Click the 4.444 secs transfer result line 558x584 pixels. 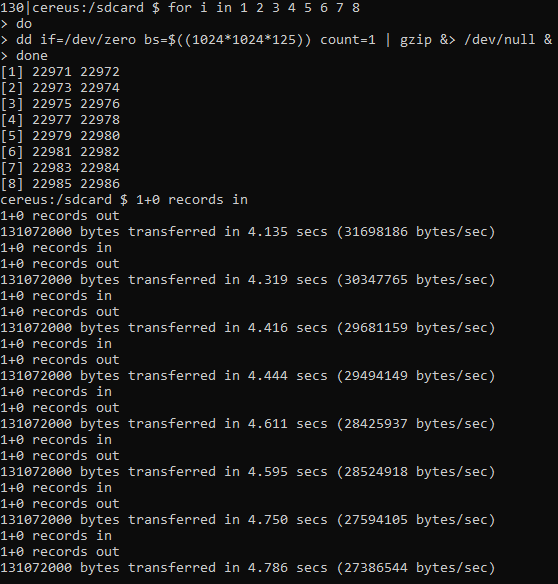click(248, 376)
